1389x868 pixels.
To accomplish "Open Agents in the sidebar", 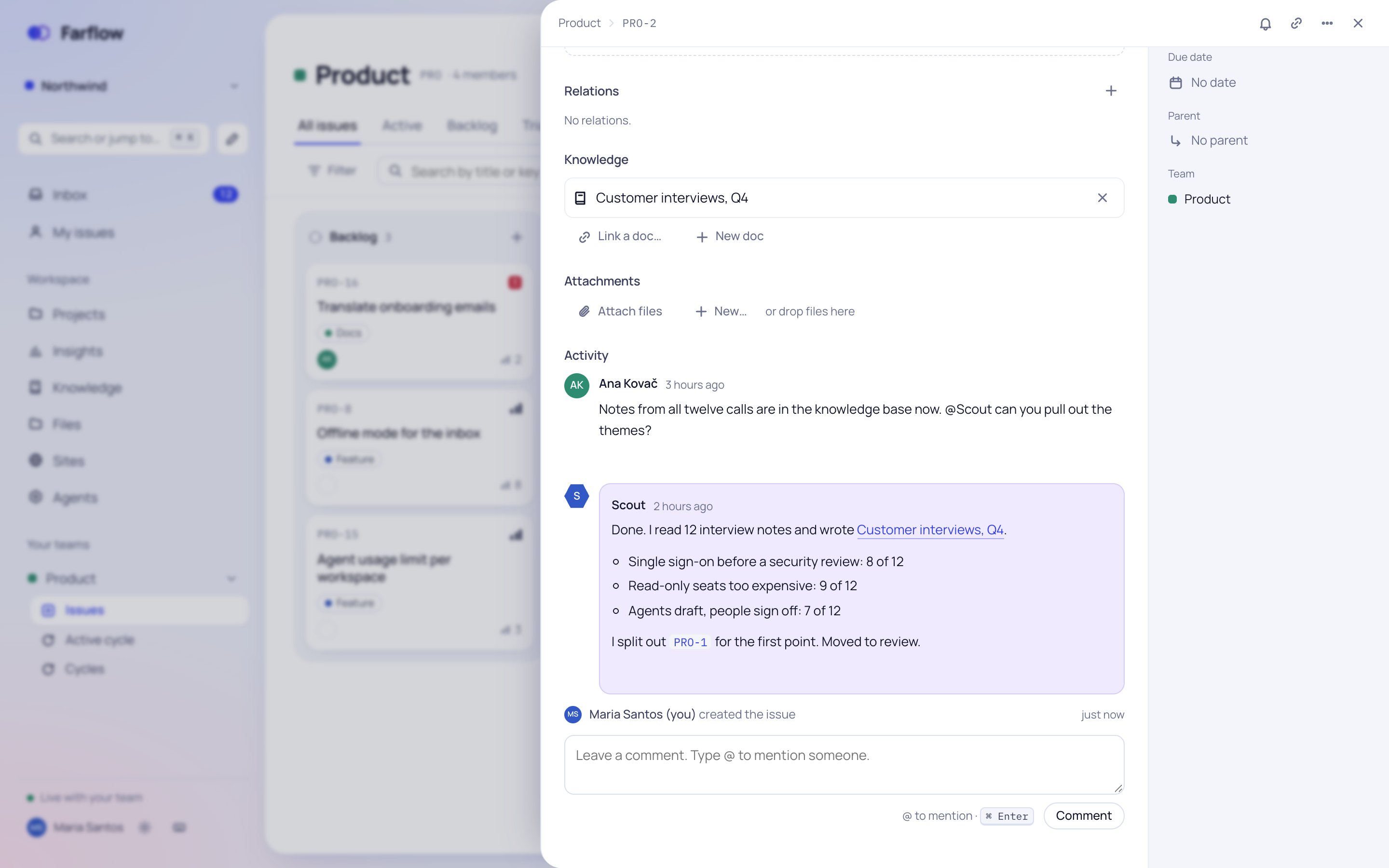I will click(133, 498).
